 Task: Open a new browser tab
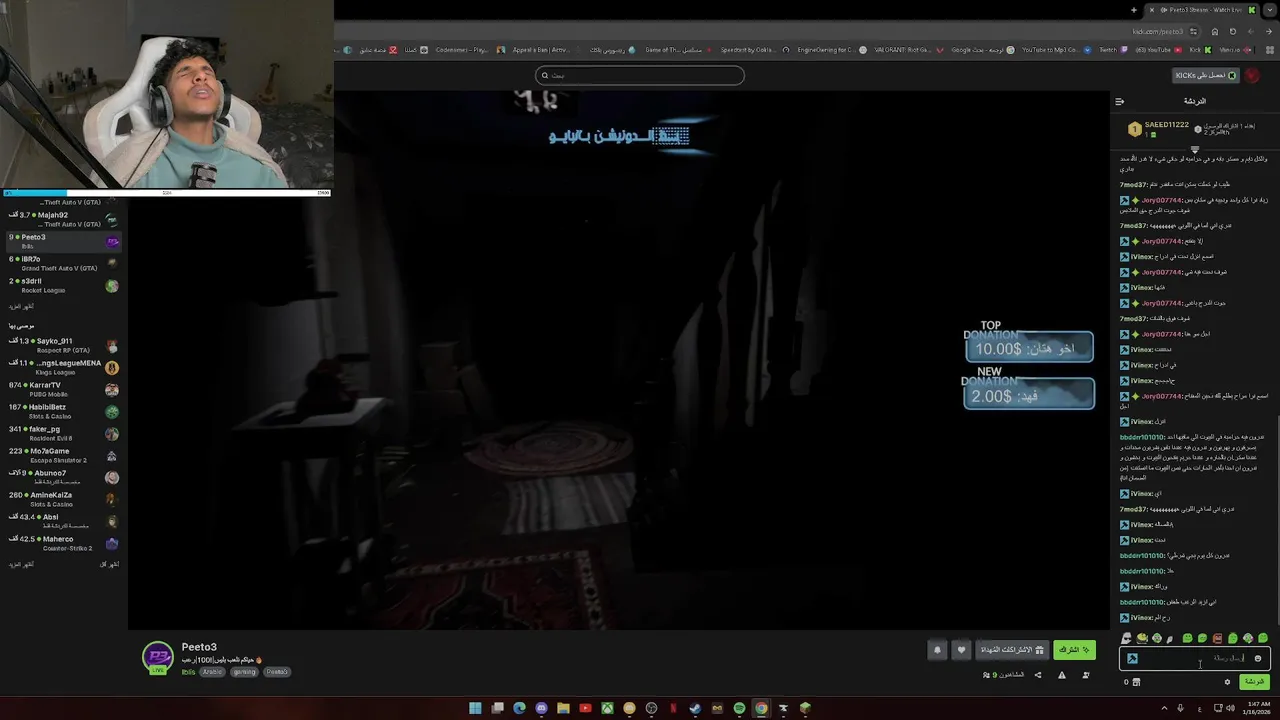pos(1133,10)
